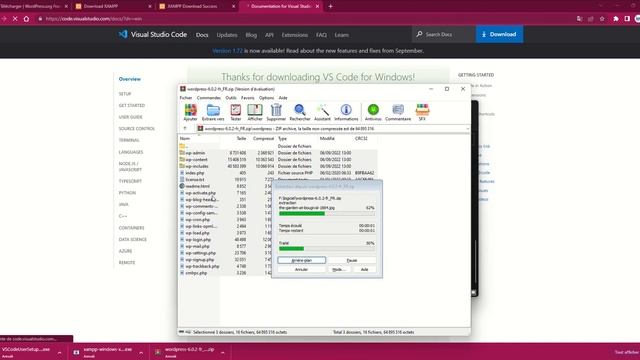Click the blue Download button
This screenshot has width=640, height=360.
(500, 34)
